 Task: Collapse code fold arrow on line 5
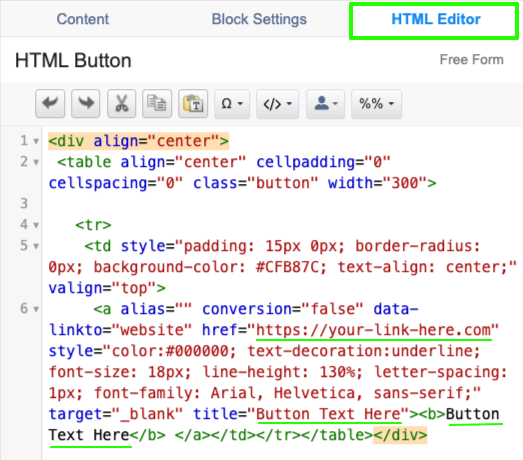36,247
